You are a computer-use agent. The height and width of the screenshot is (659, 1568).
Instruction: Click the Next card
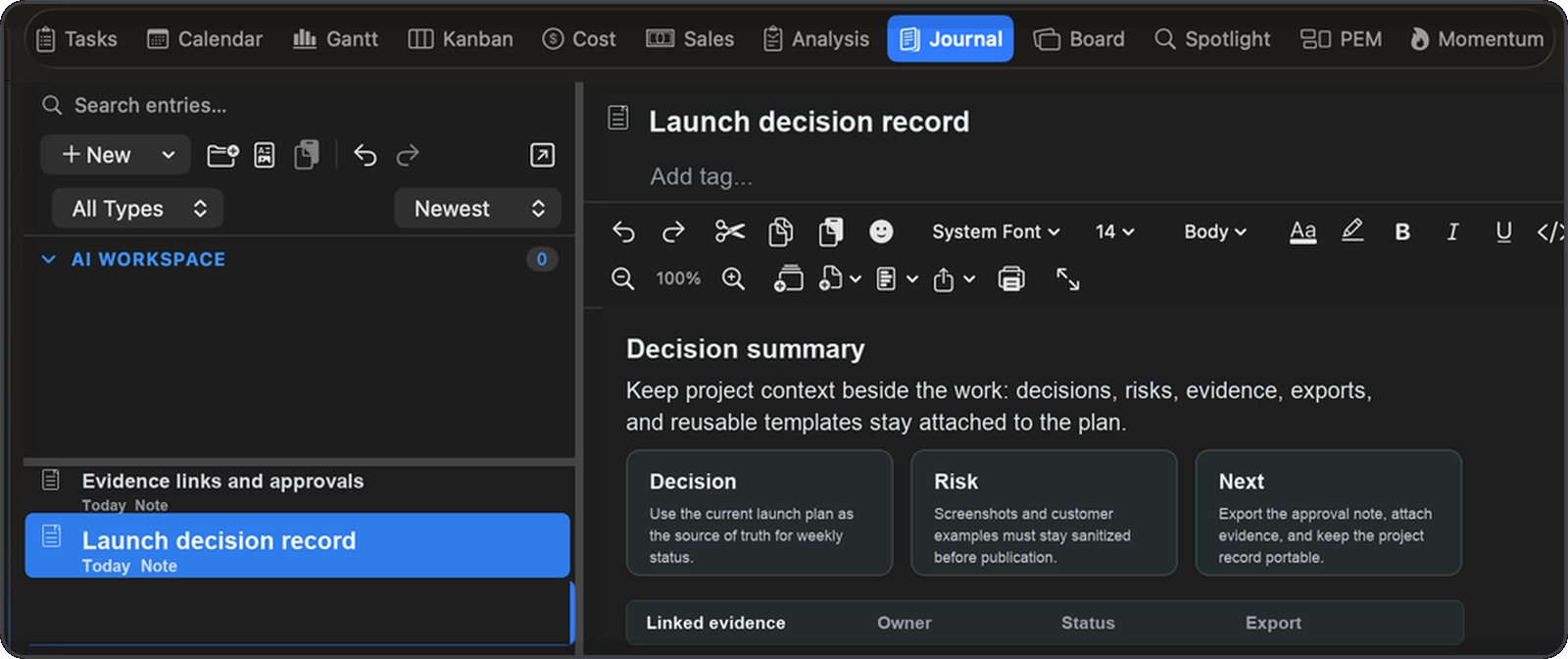[x=1329, y=513]
